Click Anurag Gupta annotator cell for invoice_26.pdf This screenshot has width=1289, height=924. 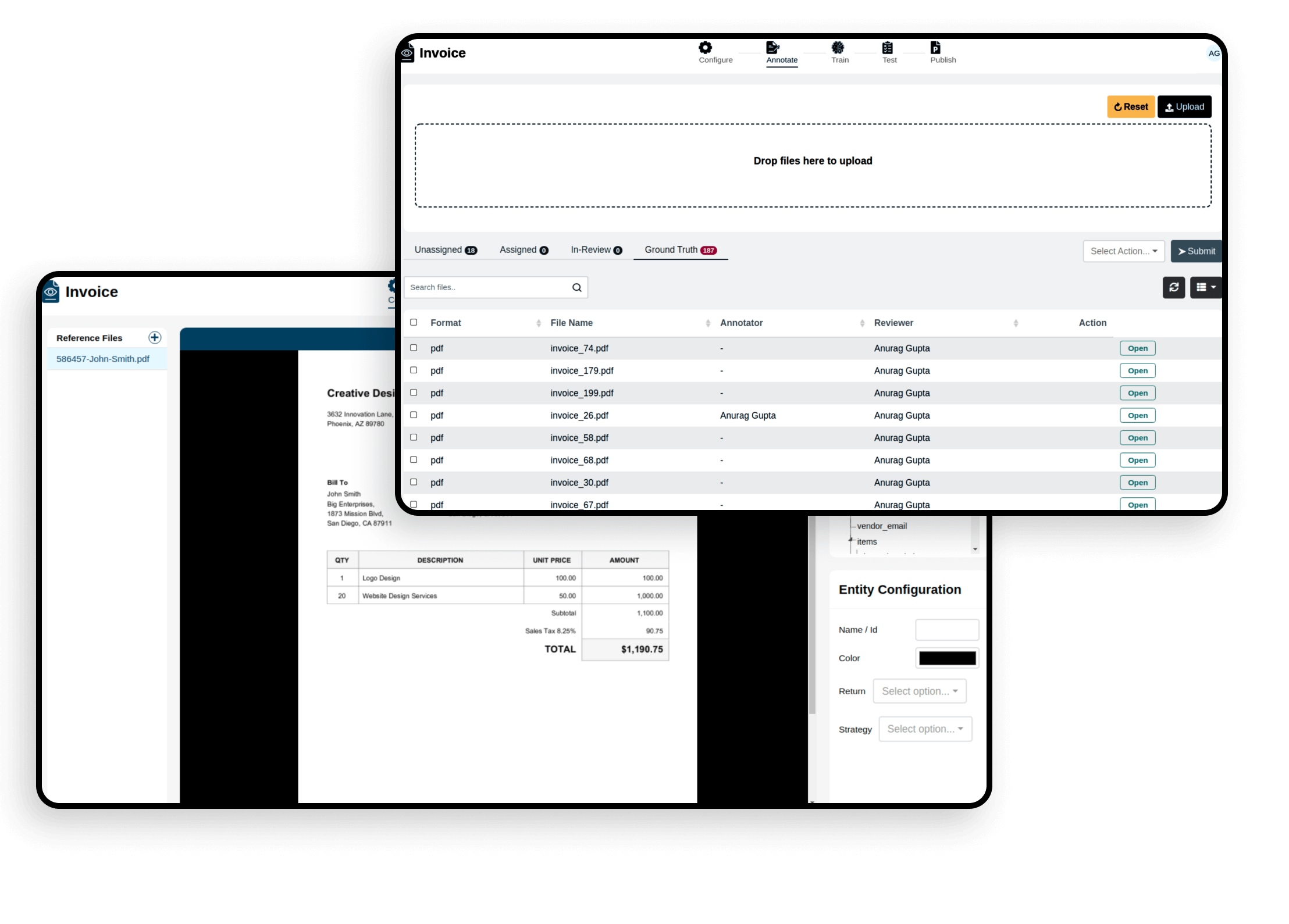[747, 415]
